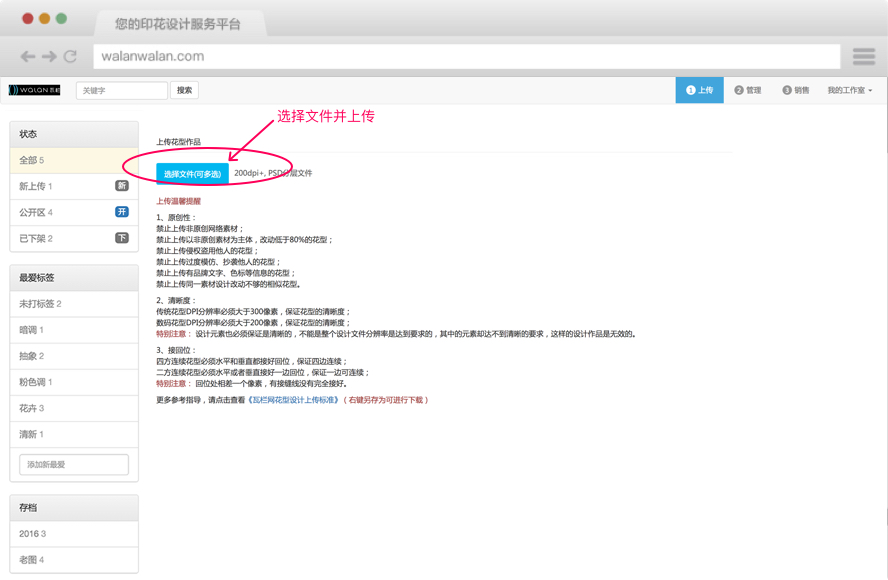Click the browser forward arrow
888x580 pixels.
click(49, 56)
